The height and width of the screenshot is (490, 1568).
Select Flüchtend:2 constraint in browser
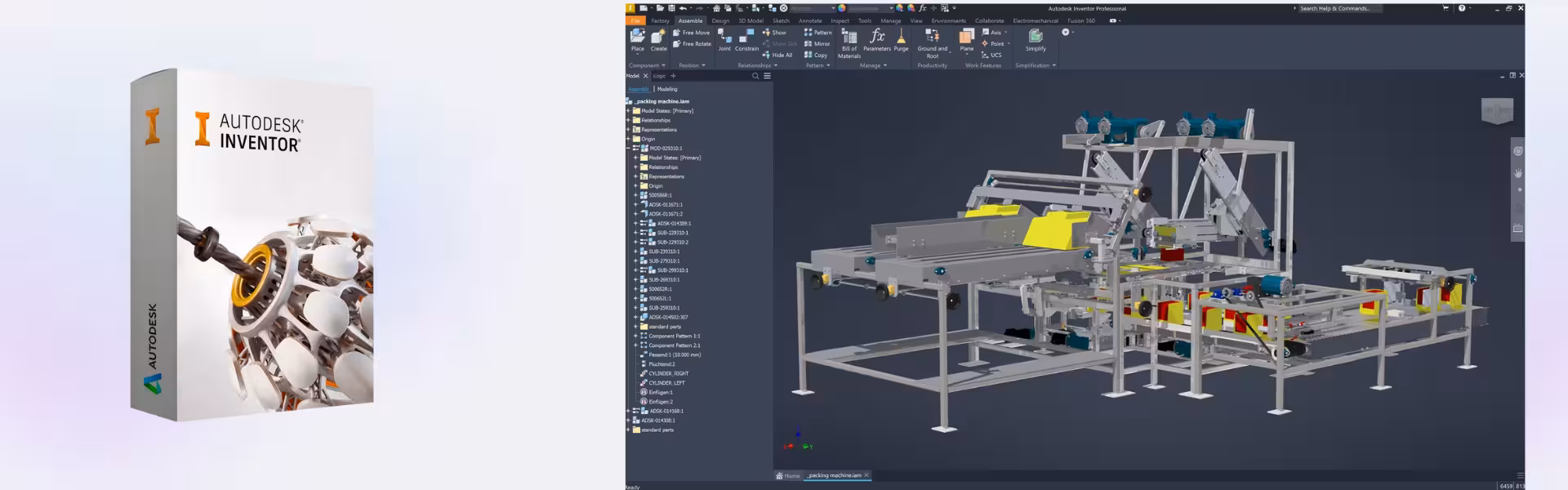pyautogui.click(x=661, y=364)
